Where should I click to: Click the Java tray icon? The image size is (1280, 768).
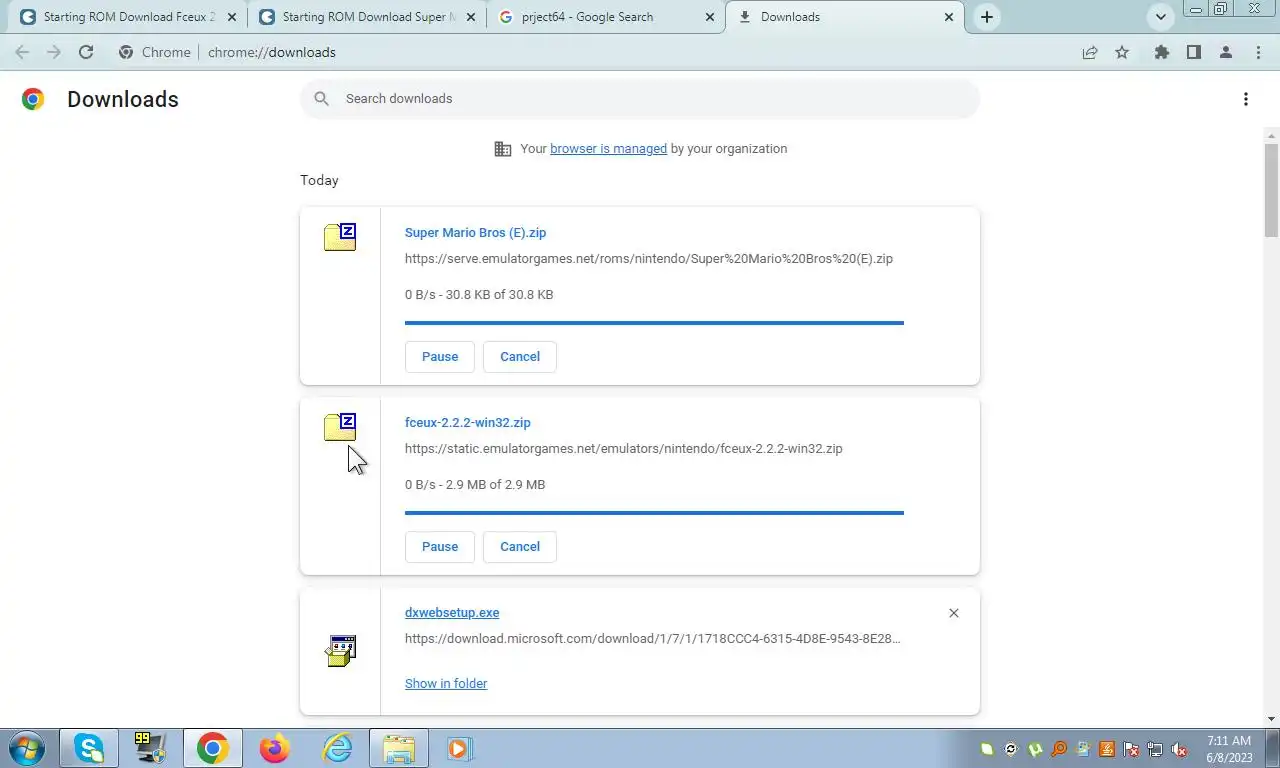coord(1107,749)
